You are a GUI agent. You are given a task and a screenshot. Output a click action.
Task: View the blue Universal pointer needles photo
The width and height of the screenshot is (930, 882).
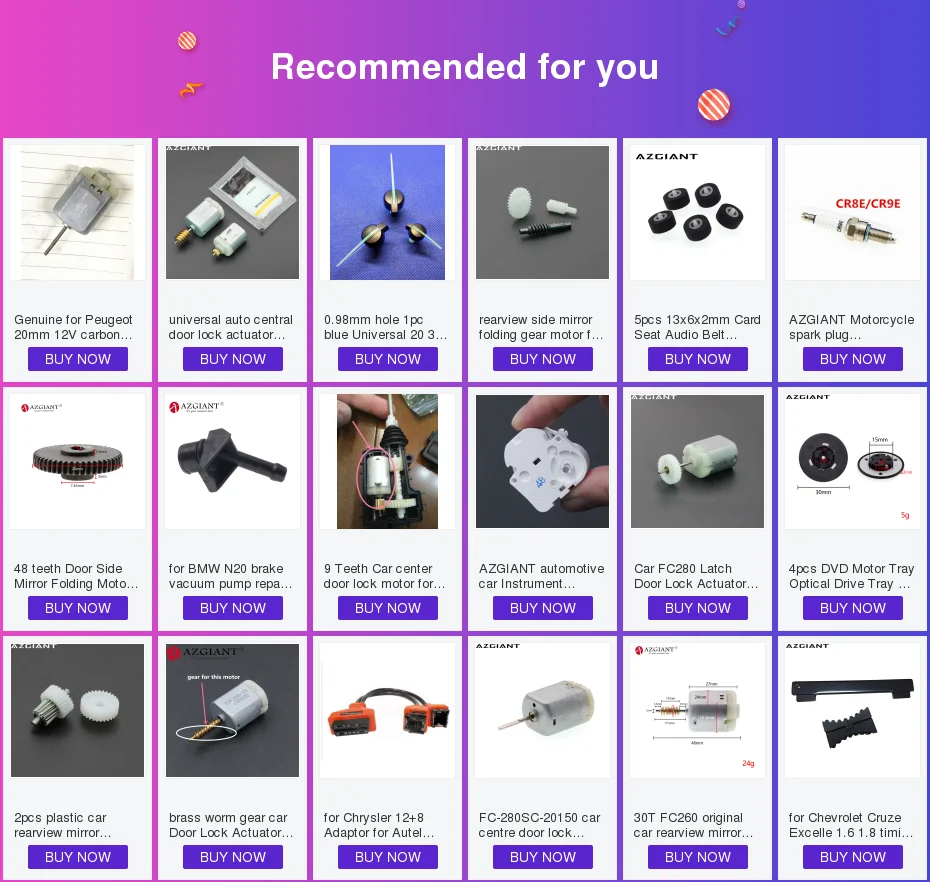(387, 212)
